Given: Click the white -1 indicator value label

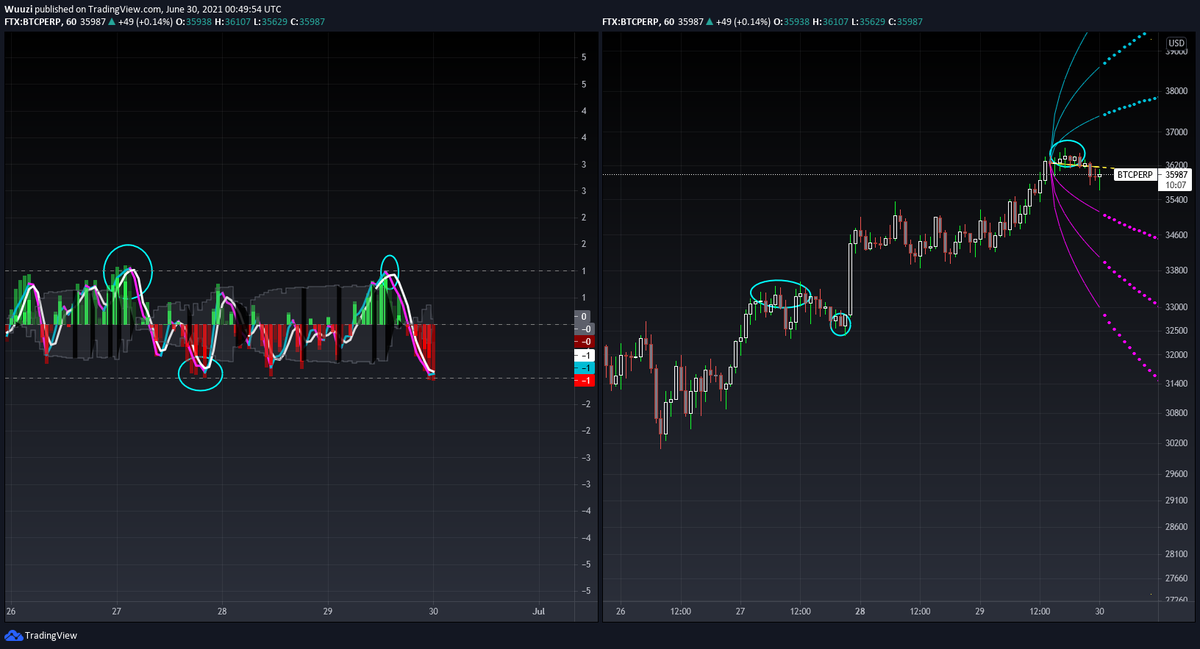Looking at the screenshot, I should pyautogui.click(x=585, y=355).
